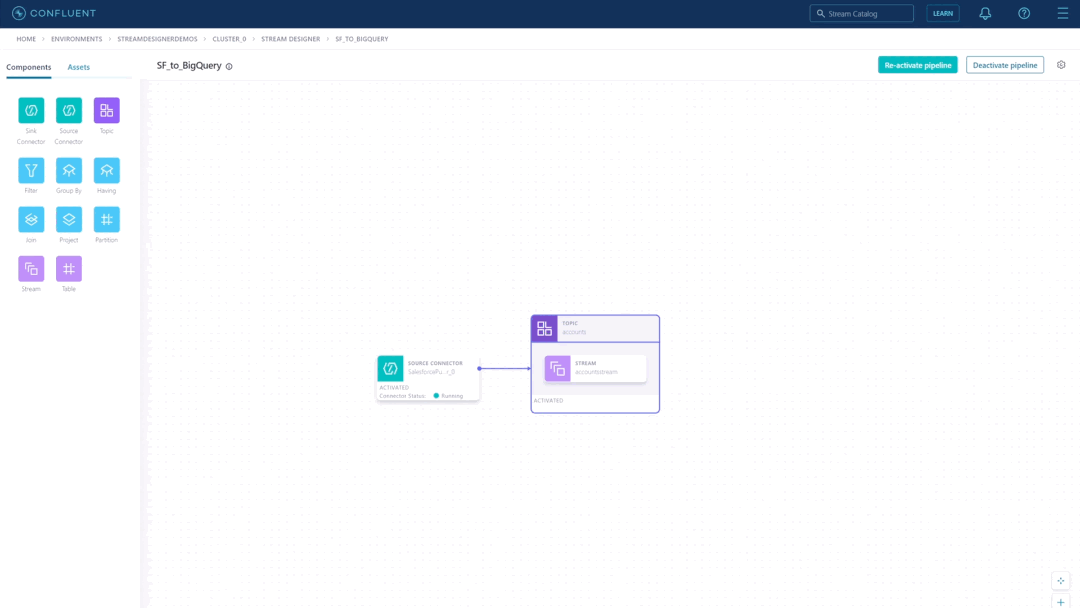Fit canvas view to center
This screenshot has height=608, width=1080.
[1061, 580]
